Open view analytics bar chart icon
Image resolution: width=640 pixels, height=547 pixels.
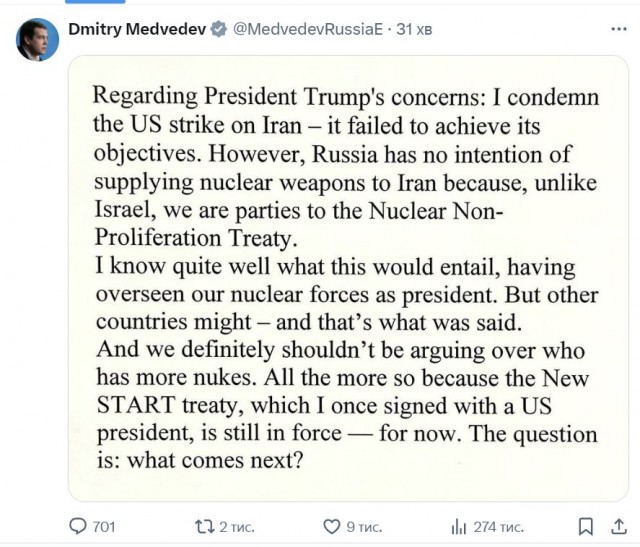[460, 526]
